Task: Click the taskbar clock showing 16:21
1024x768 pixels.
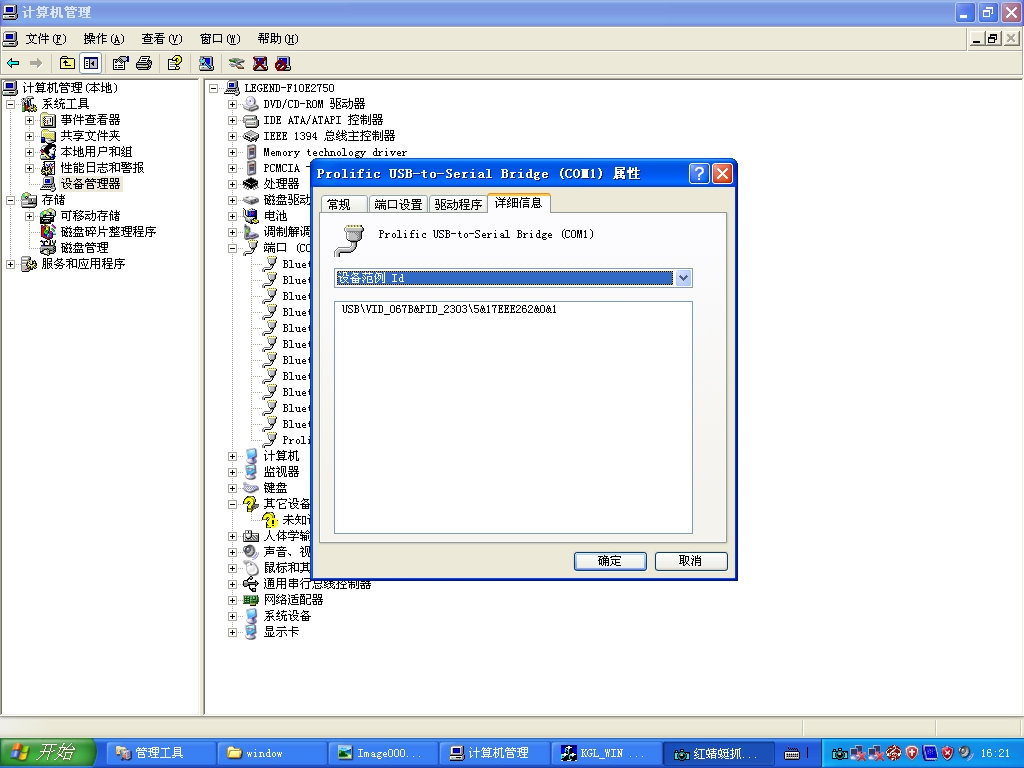Action: (x=995, y=753)
